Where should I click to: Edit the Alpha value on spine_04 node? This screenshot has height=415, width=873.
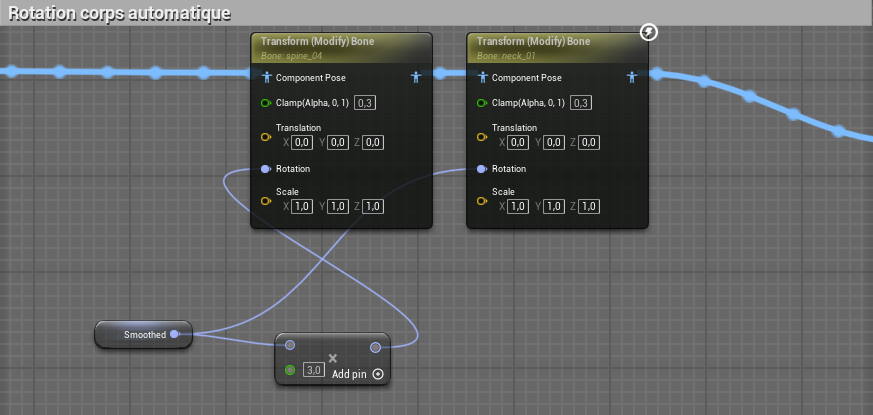click(365, 103)
